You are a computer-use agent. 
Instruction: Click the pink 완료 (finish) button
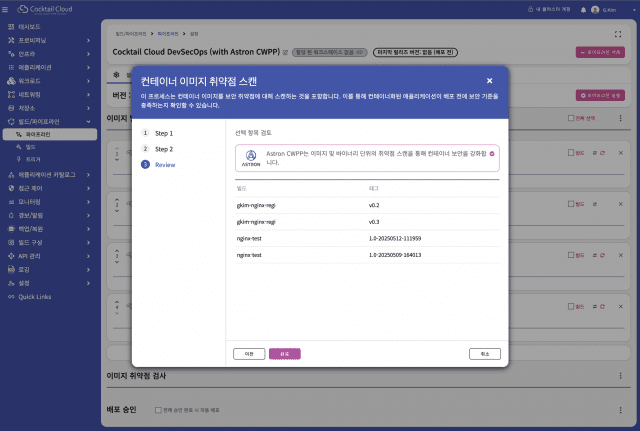[x=284, y=354]
